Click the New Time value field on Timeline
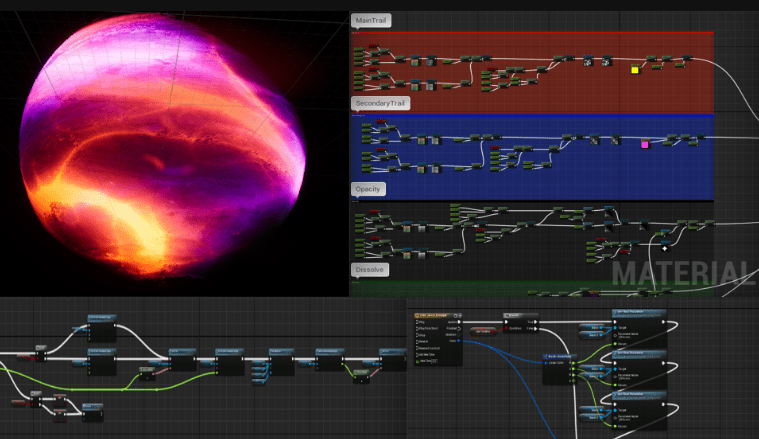The width and height of the screenshot is (759, 439). [434, 361]
